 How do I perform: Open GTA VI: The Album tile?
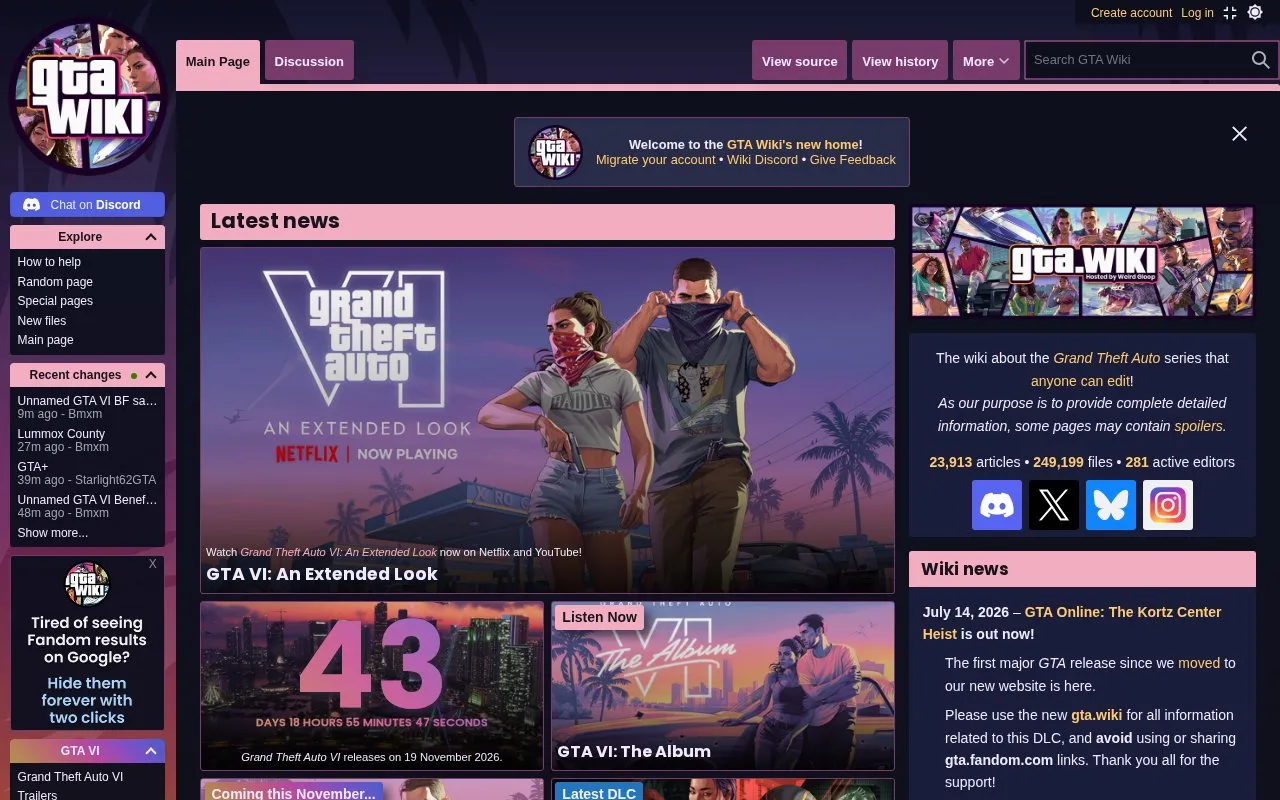(723, 685)
